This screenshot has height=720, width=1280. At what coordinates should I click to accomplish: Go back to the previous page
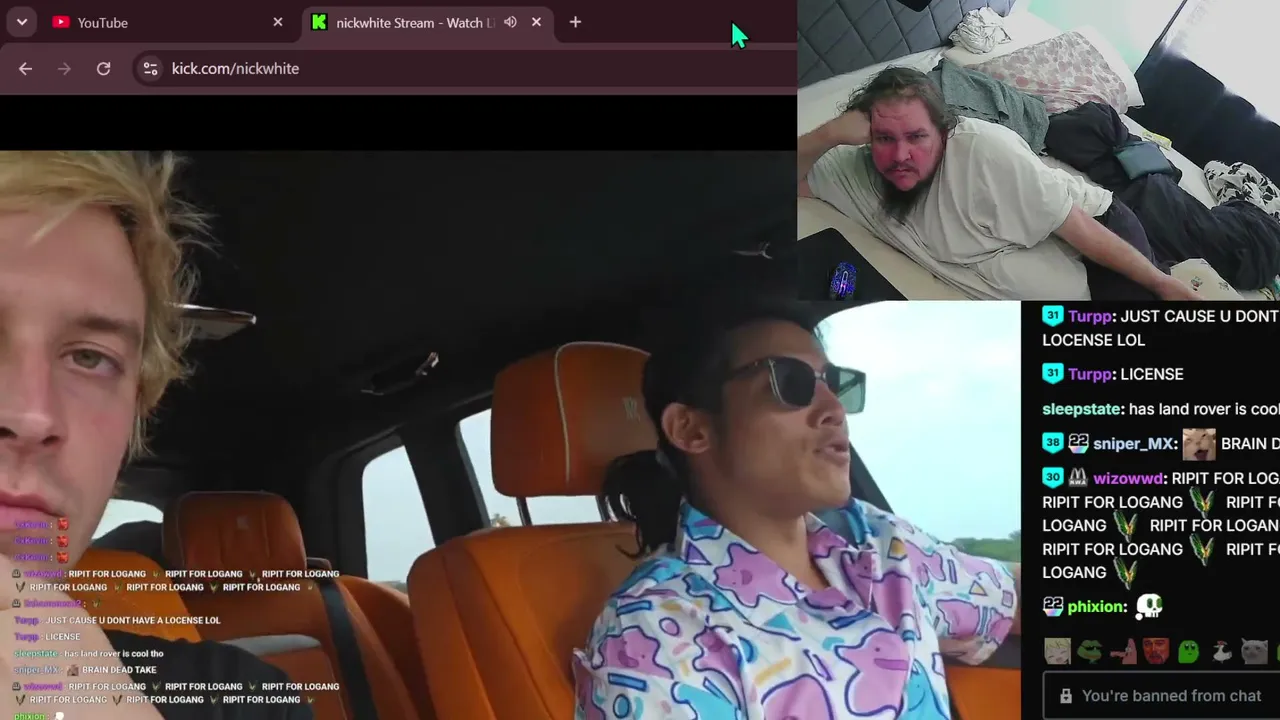pos(26,69)
